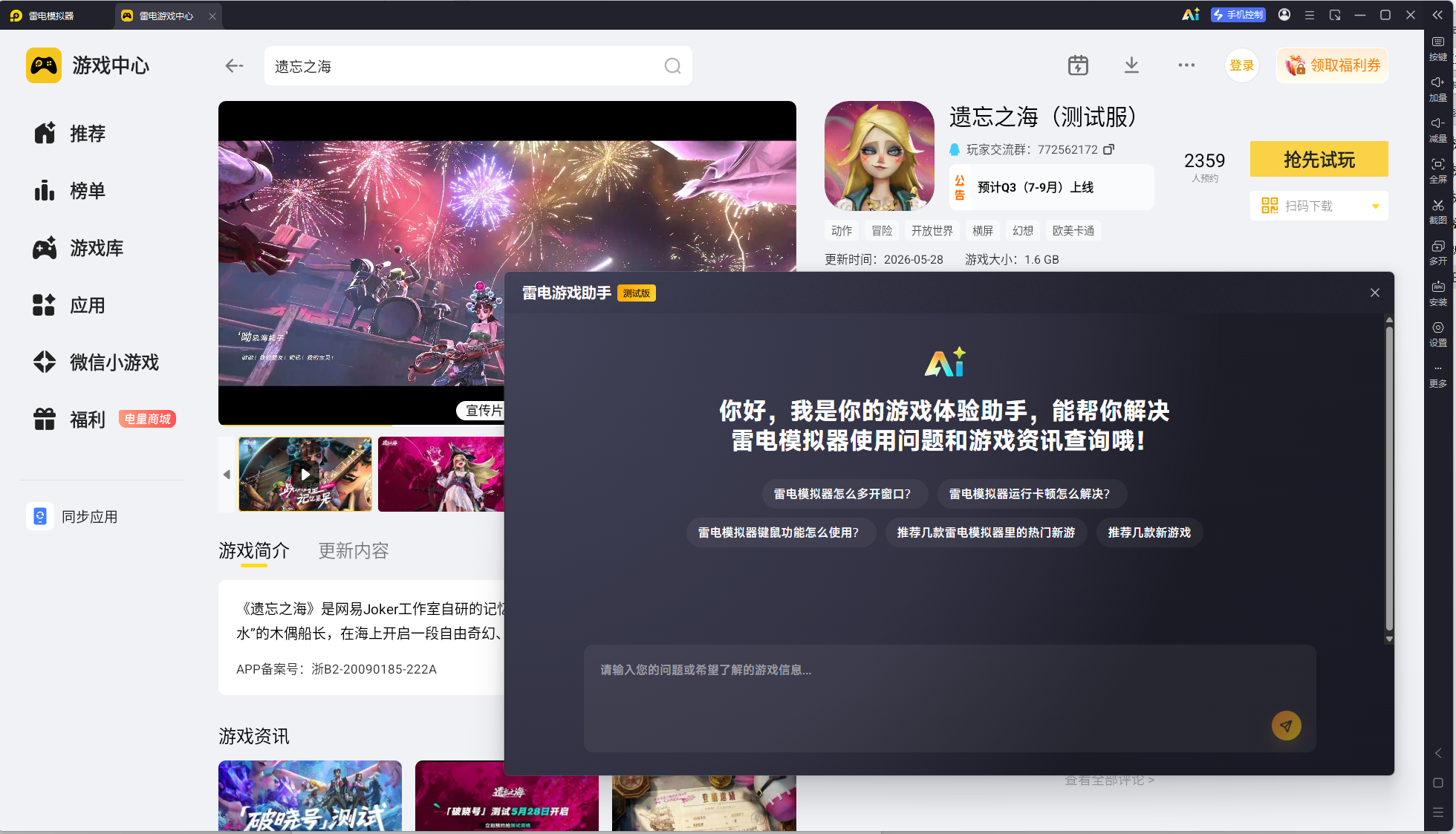Screen dimensions: 1456x834
Task: Select the pink pirate girl screenshot thumbnail
Action: click(441, 474)
